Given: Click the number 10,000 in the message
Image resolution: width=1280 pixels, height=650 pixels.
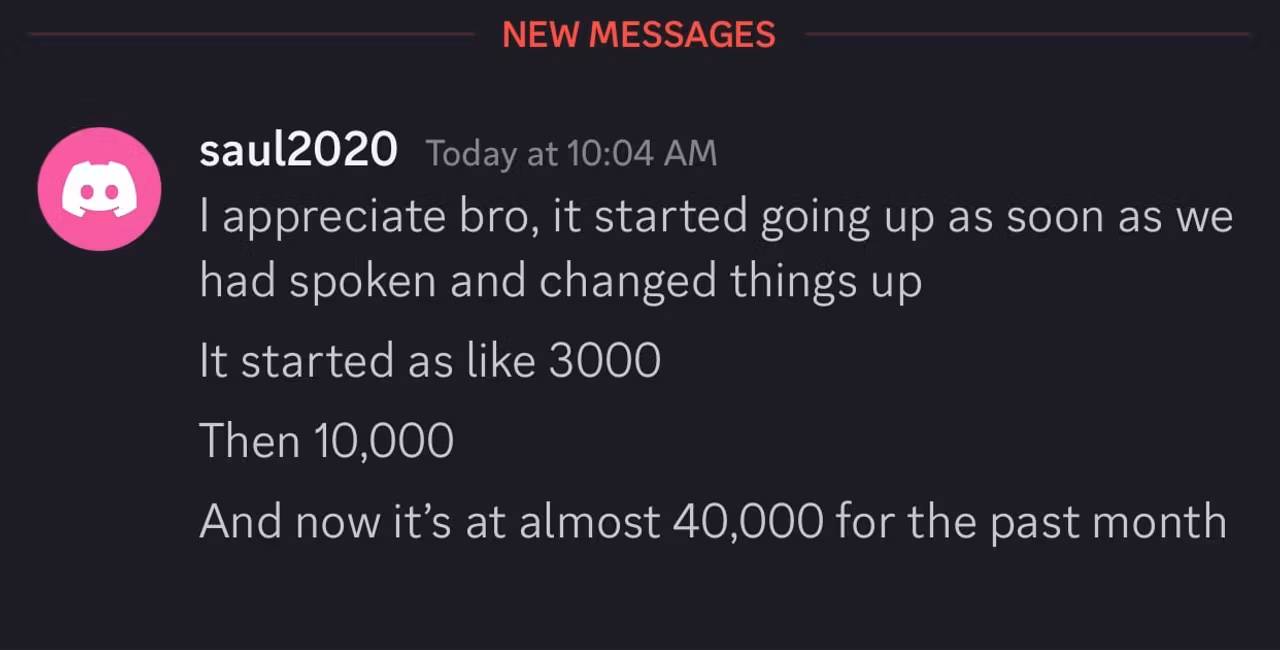Looking at the screenshot, I should coord(384,442).
